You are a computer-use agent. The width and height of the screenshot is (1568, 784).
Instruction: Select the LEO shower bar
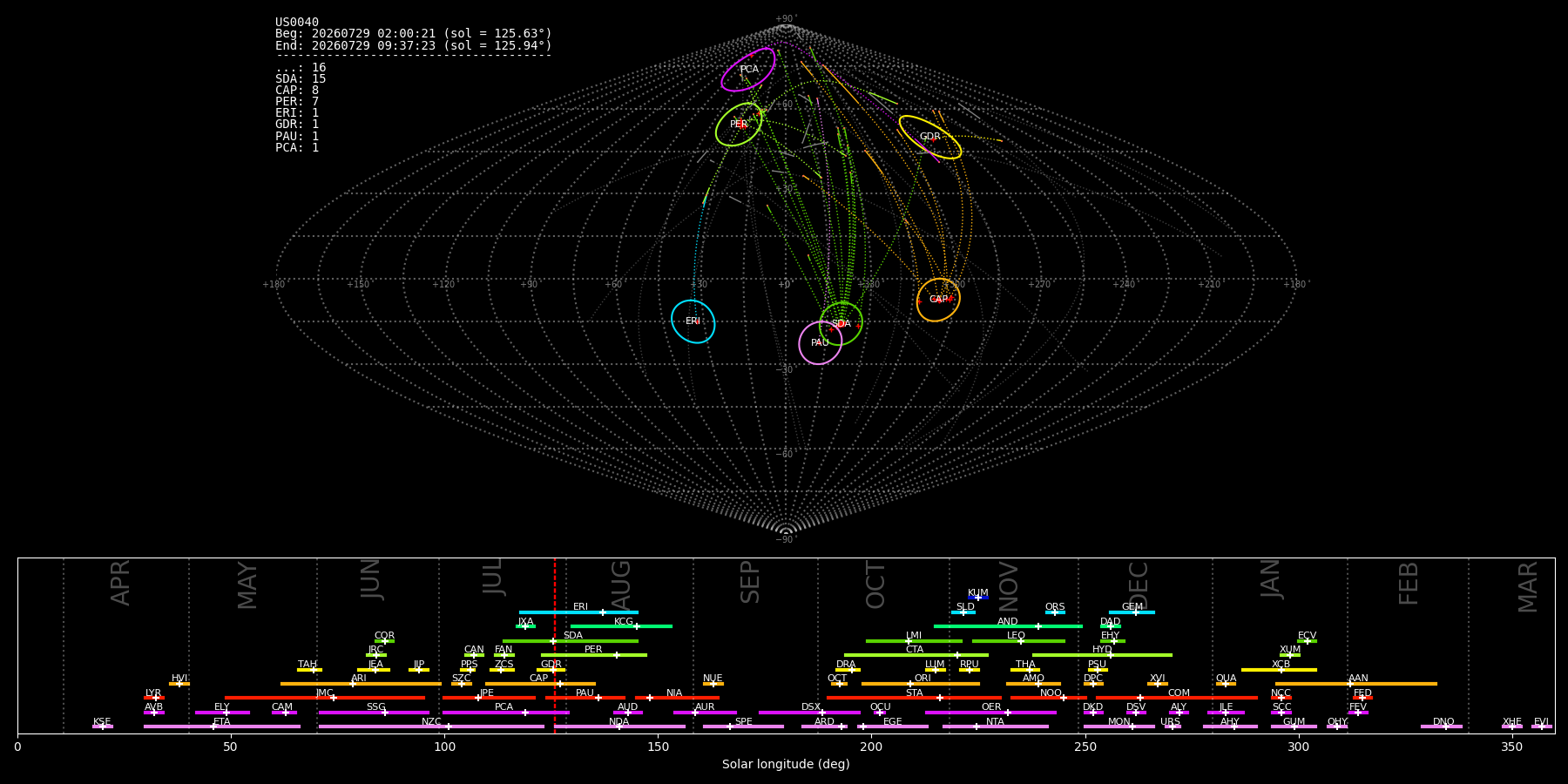(x=1018, y=641)
